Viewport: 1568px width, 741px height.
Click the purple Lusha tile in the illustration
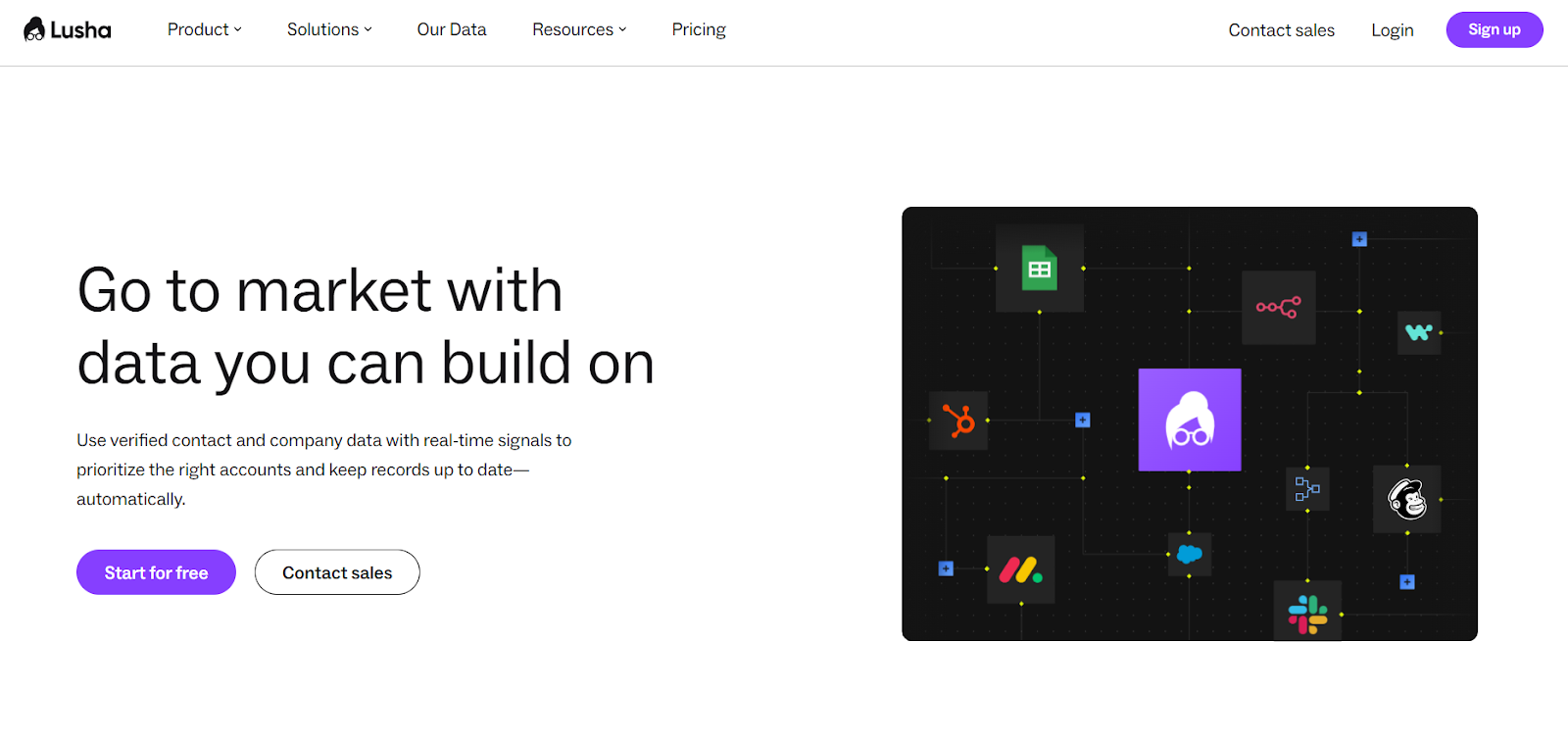[1190, 420]
